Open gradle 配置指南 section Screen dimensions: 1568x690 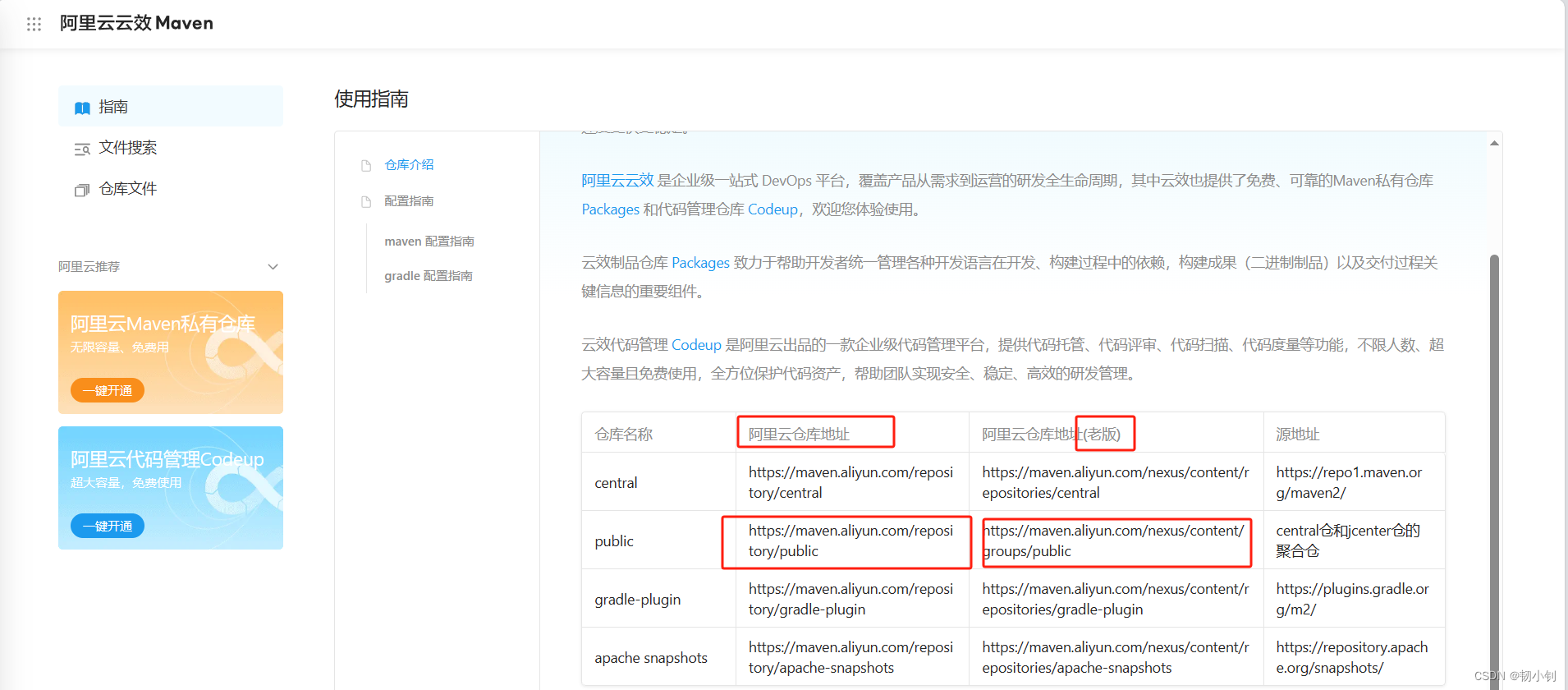click(x=429, y=276)
